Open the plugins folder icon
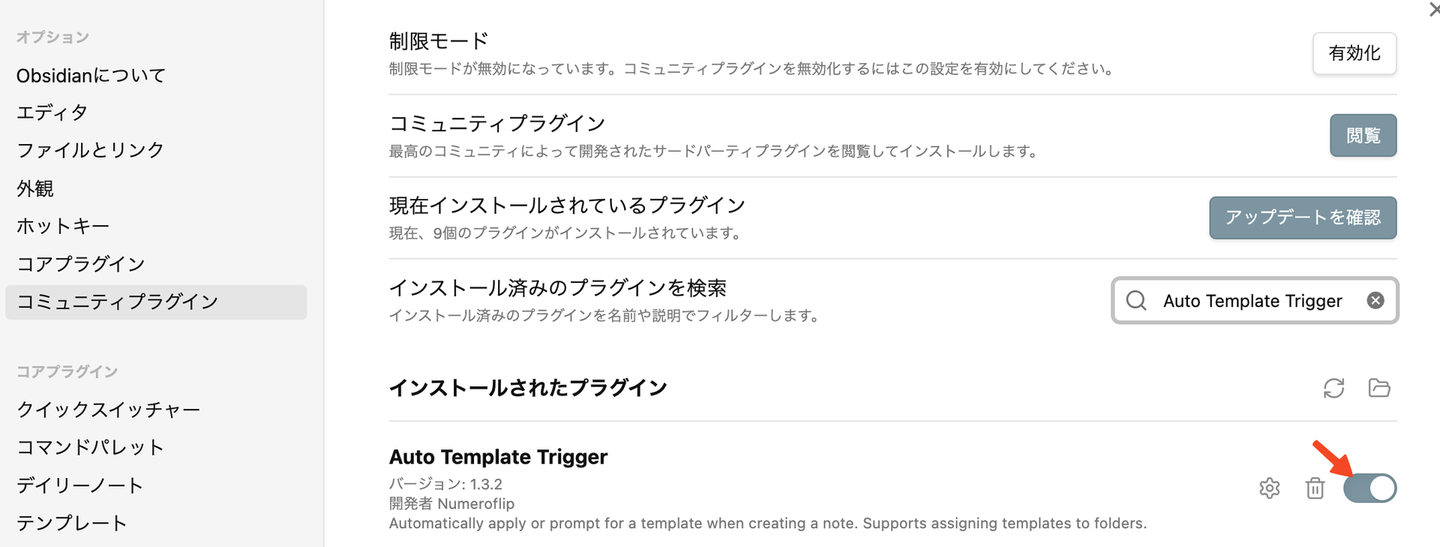Viewport: 1440px width, 547px height. 1379,388
